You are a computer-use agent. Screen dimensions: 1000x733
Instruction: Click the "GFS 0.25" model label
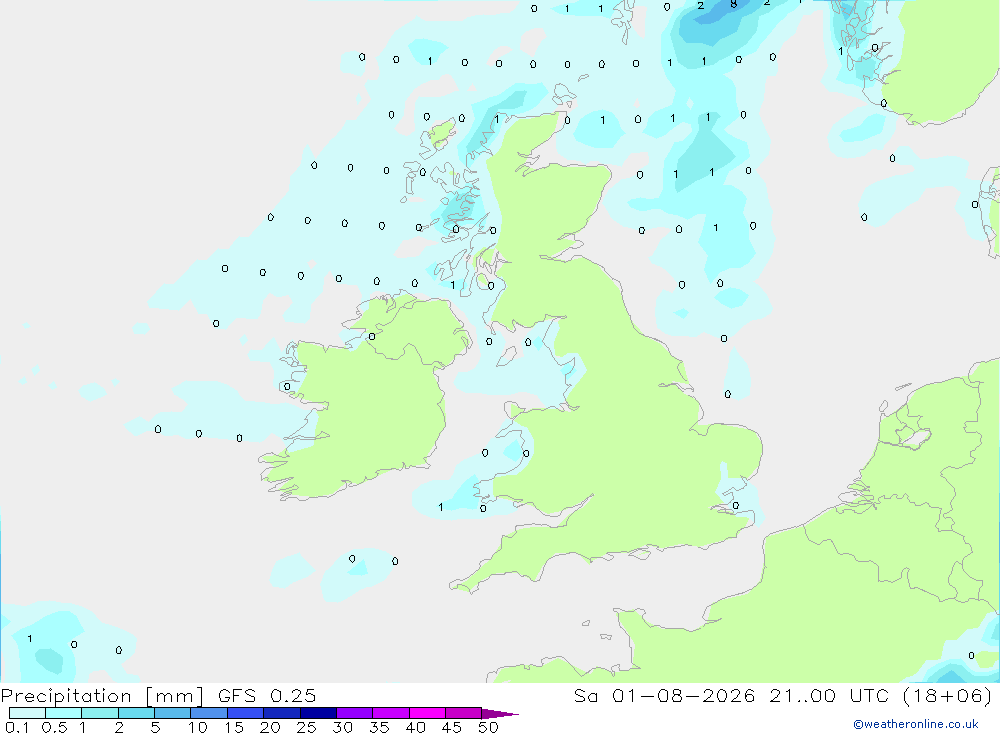coord(267,695)
